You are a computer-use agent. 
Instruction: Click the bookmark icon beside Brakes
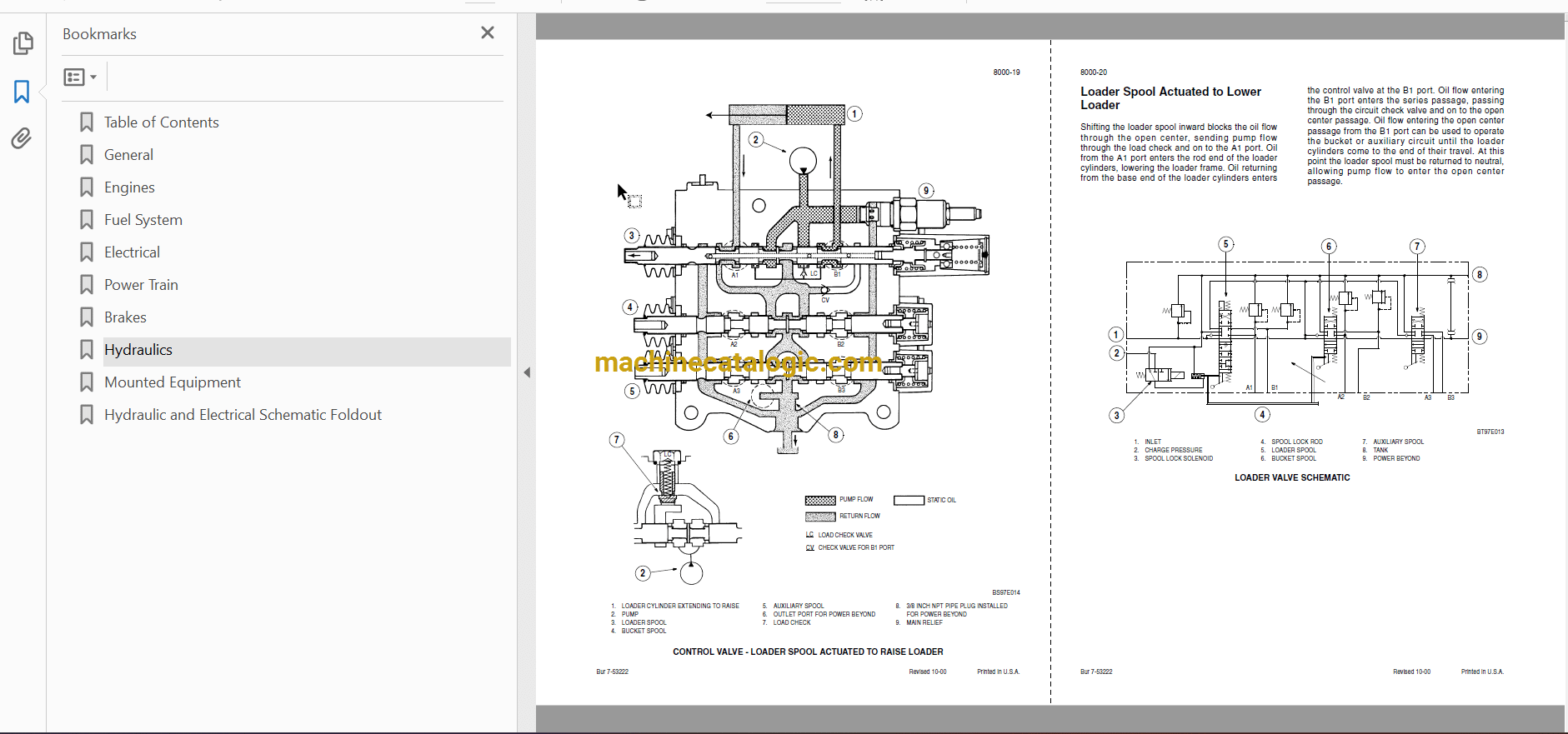tap(87, 317)
